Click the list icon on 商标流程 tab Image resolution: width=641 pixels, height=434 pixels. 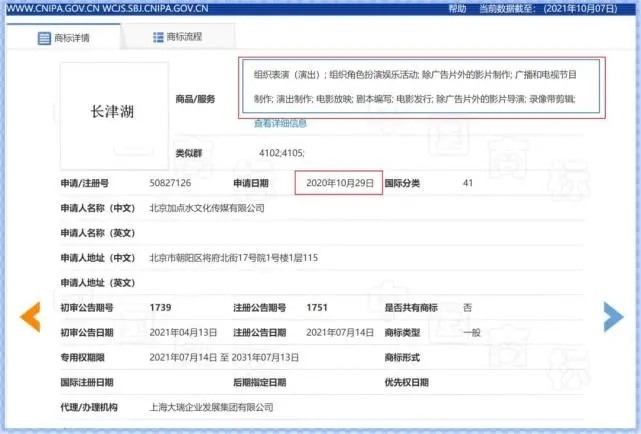point(159,37)
